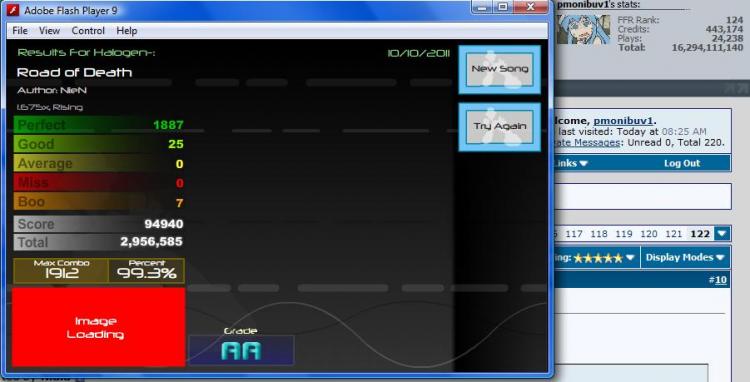
Task: Click the Log Out link
Action: 682,163
